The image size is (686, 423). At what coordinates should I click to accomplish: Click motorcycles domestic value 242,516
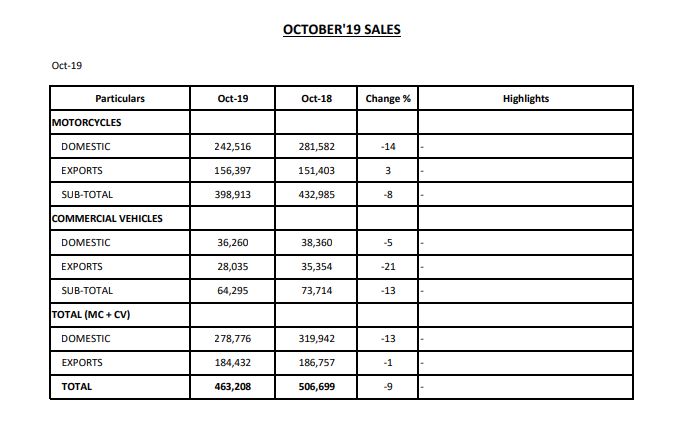(232, 147)
